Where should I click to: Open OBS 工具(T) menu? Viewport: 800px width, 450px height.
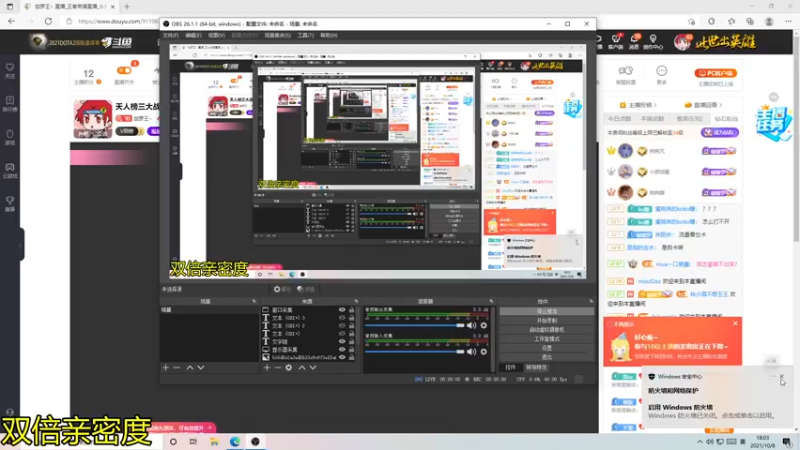(x=306, y=35)
